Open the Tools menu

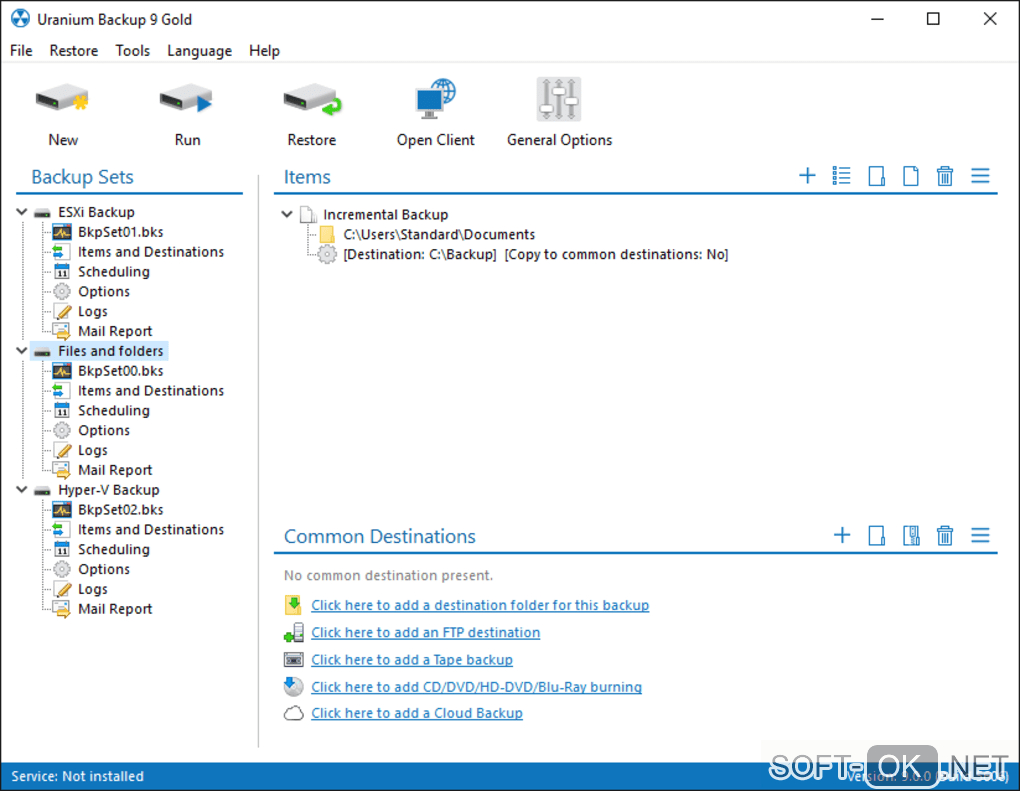pyautogui.click(x=133, y=51)
